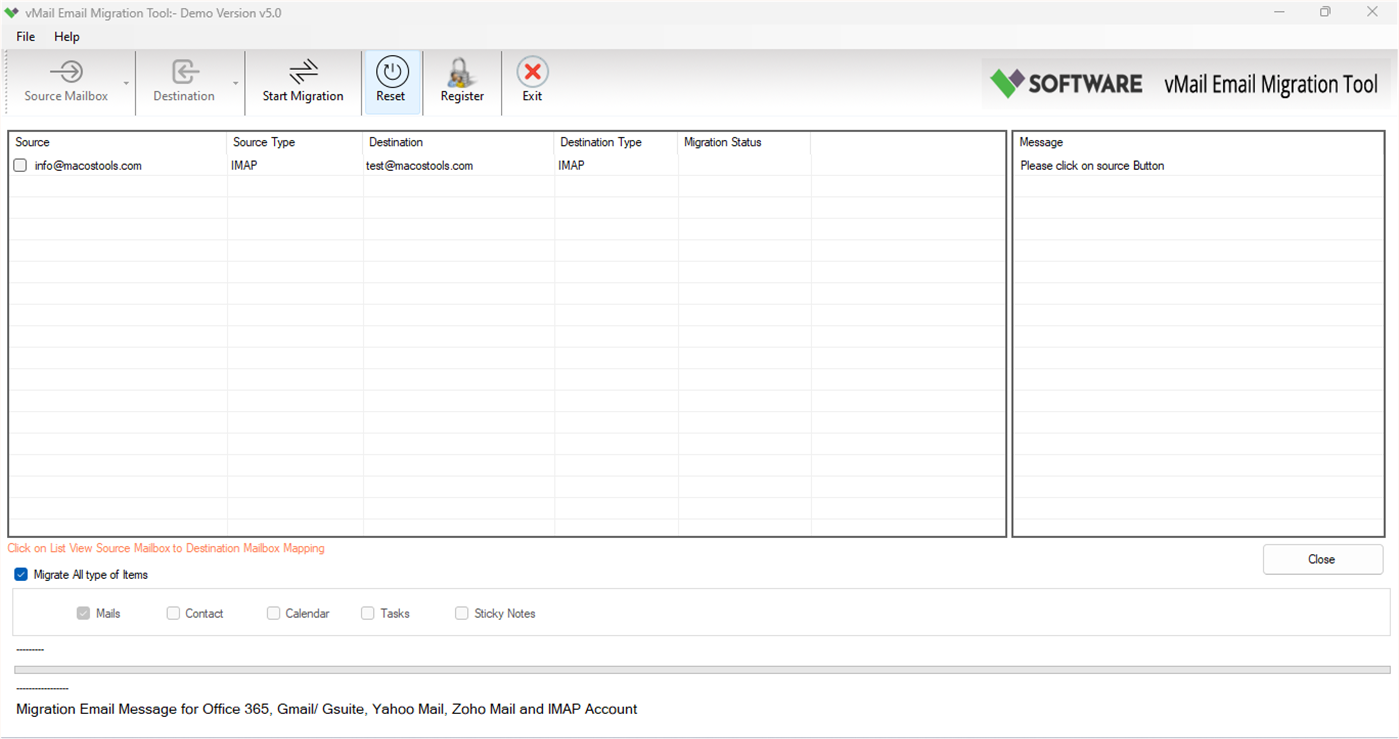
Task: Open the Help menu
Action: click(x=66, y=36)
